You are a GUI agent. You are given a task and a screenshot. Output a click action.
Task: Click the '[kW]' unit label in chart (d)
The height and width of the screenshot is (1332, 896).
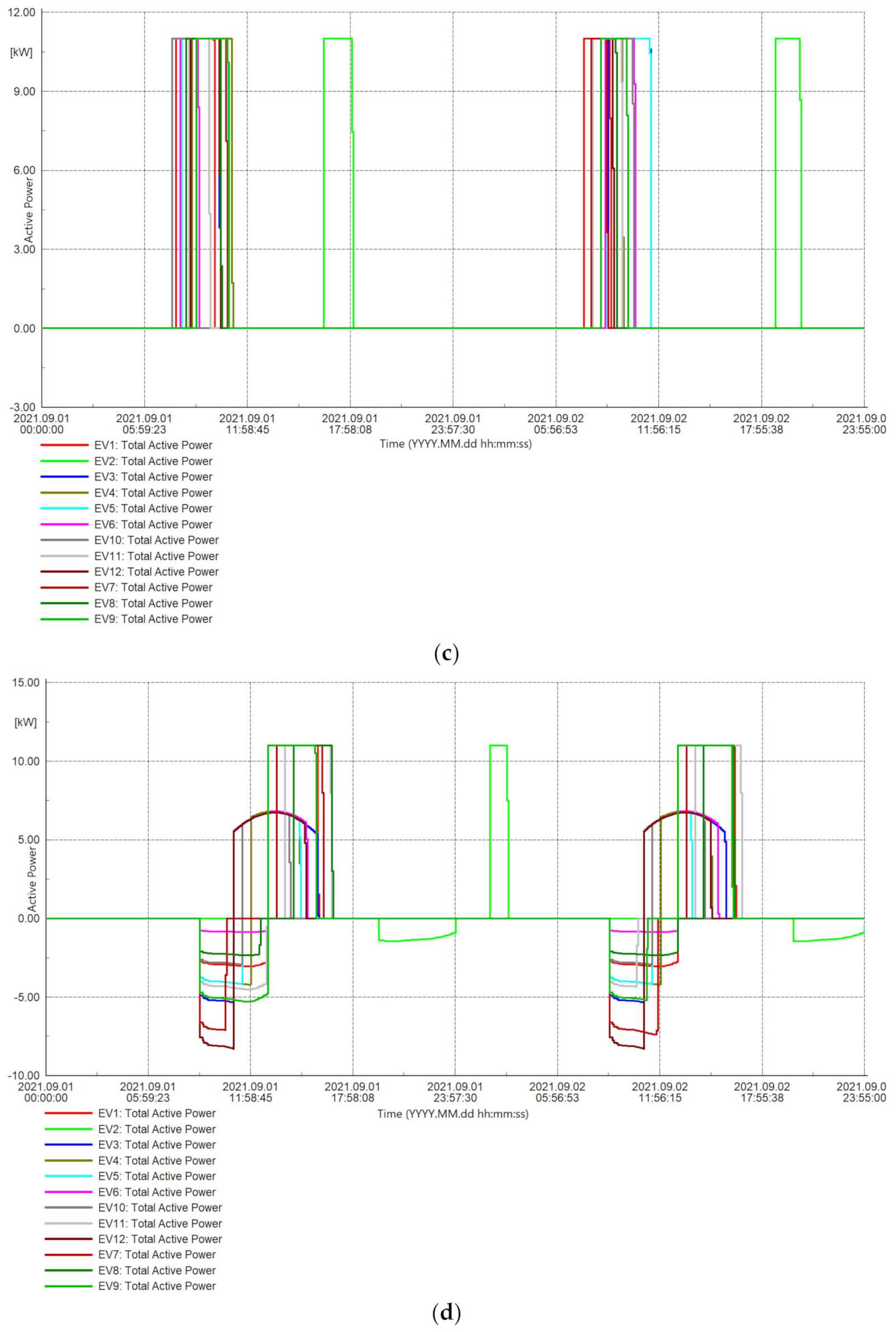pos(25,722)
